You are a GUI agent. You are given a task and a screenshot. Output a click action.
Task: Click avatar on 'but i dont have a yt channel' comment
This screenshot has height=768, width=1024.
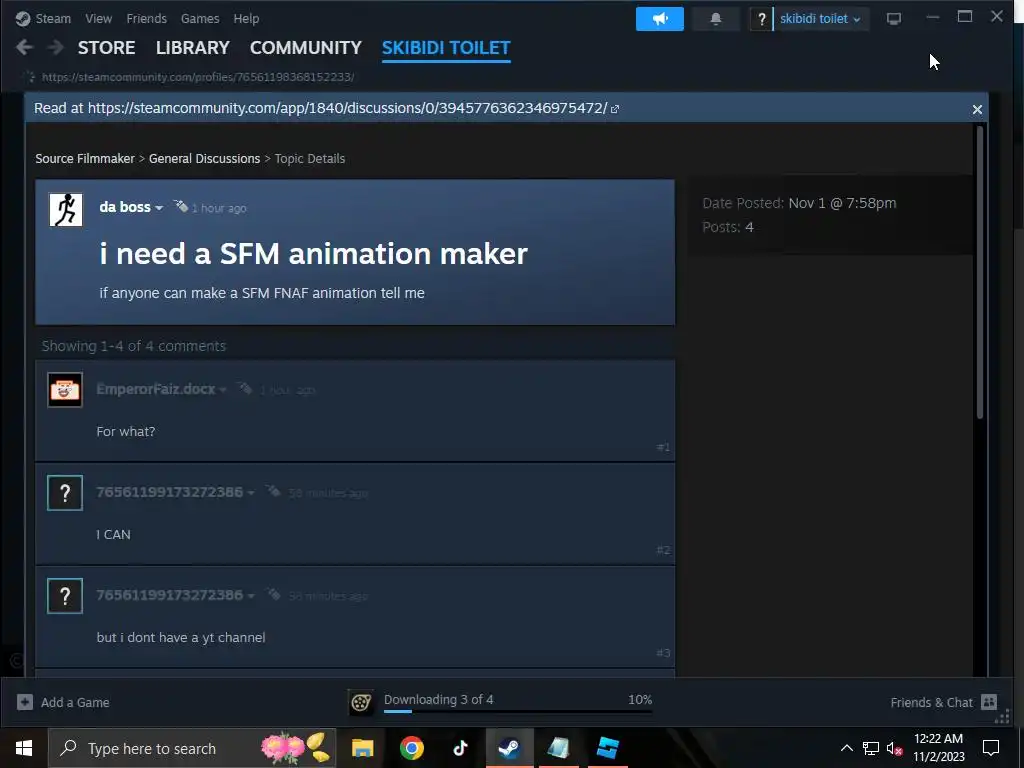point(65,596)
